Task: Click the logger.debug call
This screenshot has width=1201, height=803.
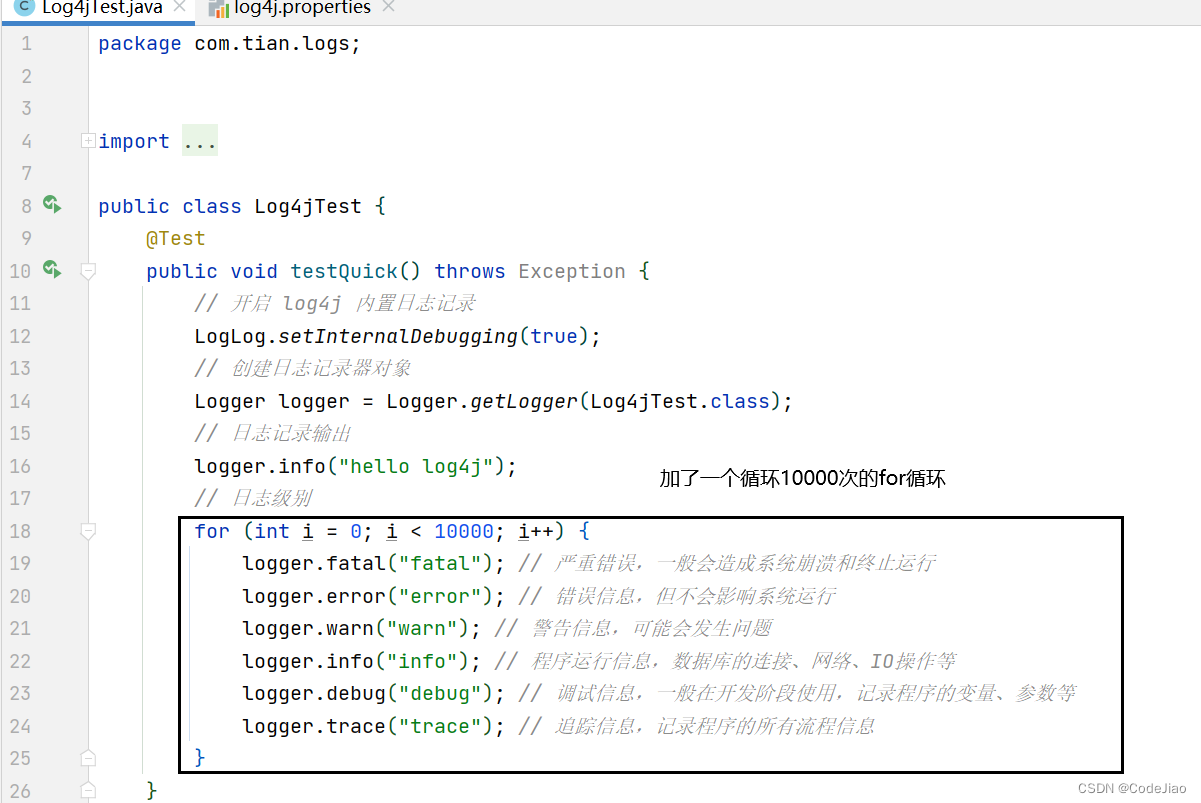Action: pos(374,693)
